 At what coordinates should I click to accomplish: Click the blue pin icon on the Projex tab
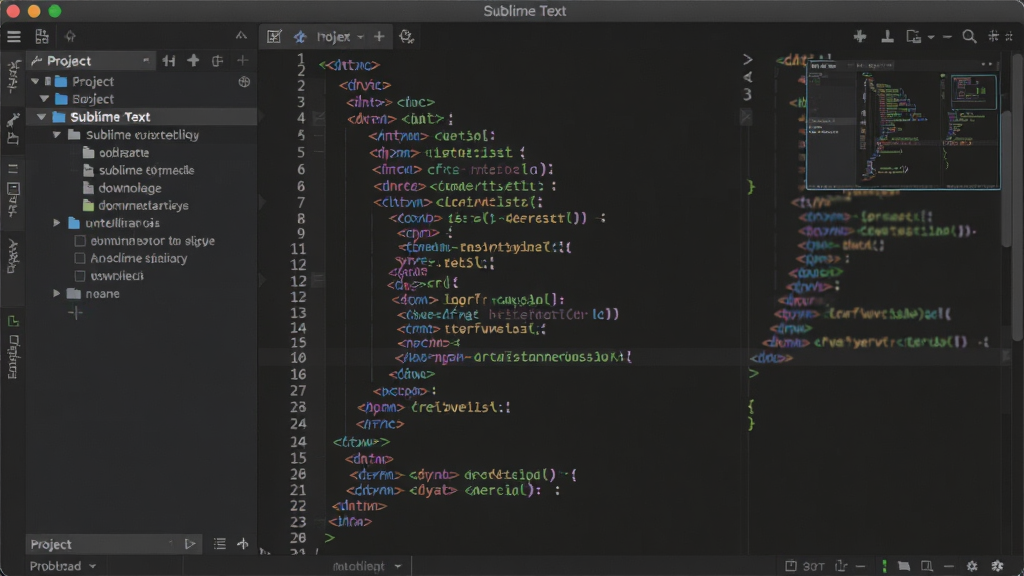(300, 37)
